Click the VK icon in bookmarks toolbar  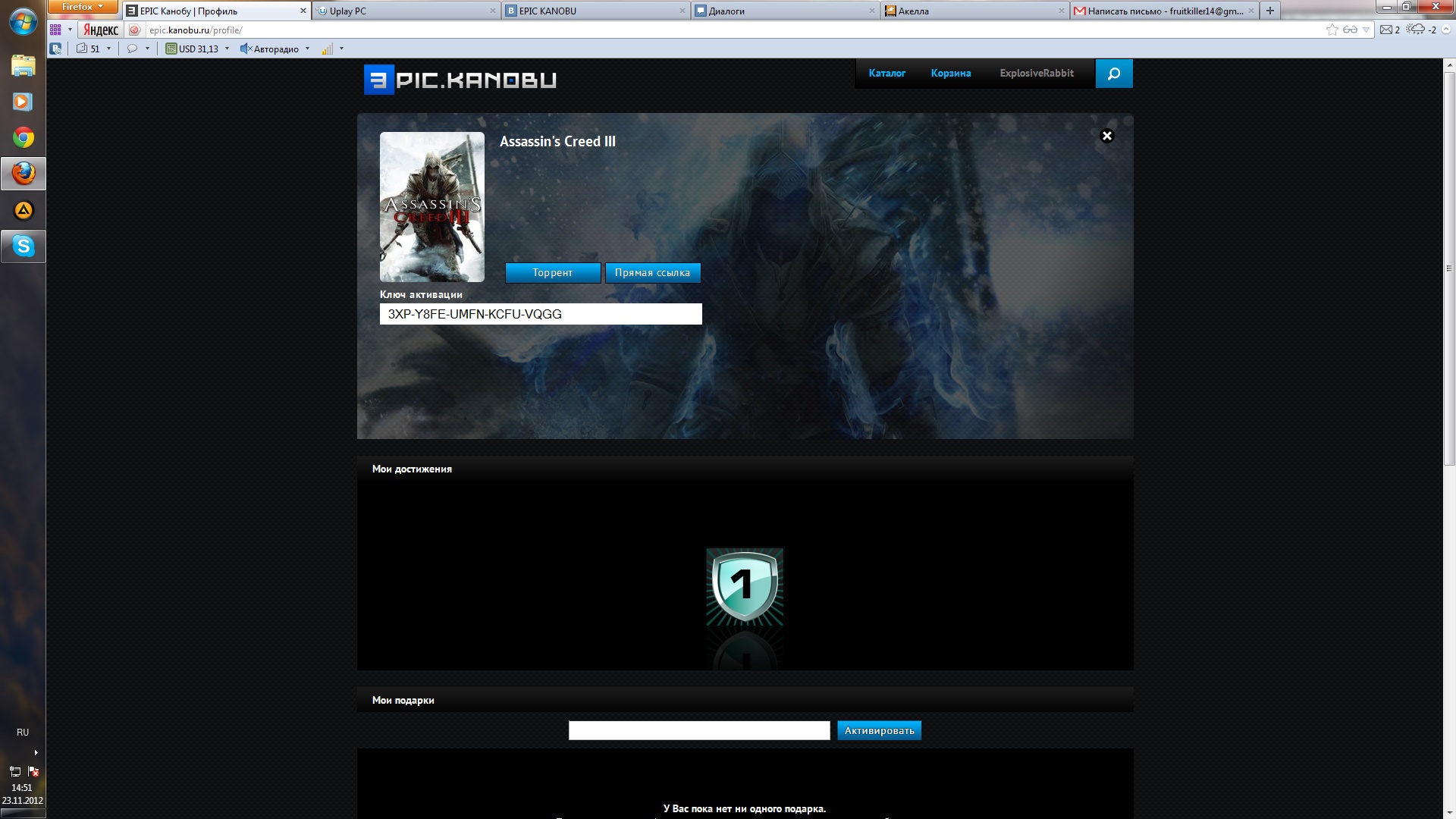(55, 49)
